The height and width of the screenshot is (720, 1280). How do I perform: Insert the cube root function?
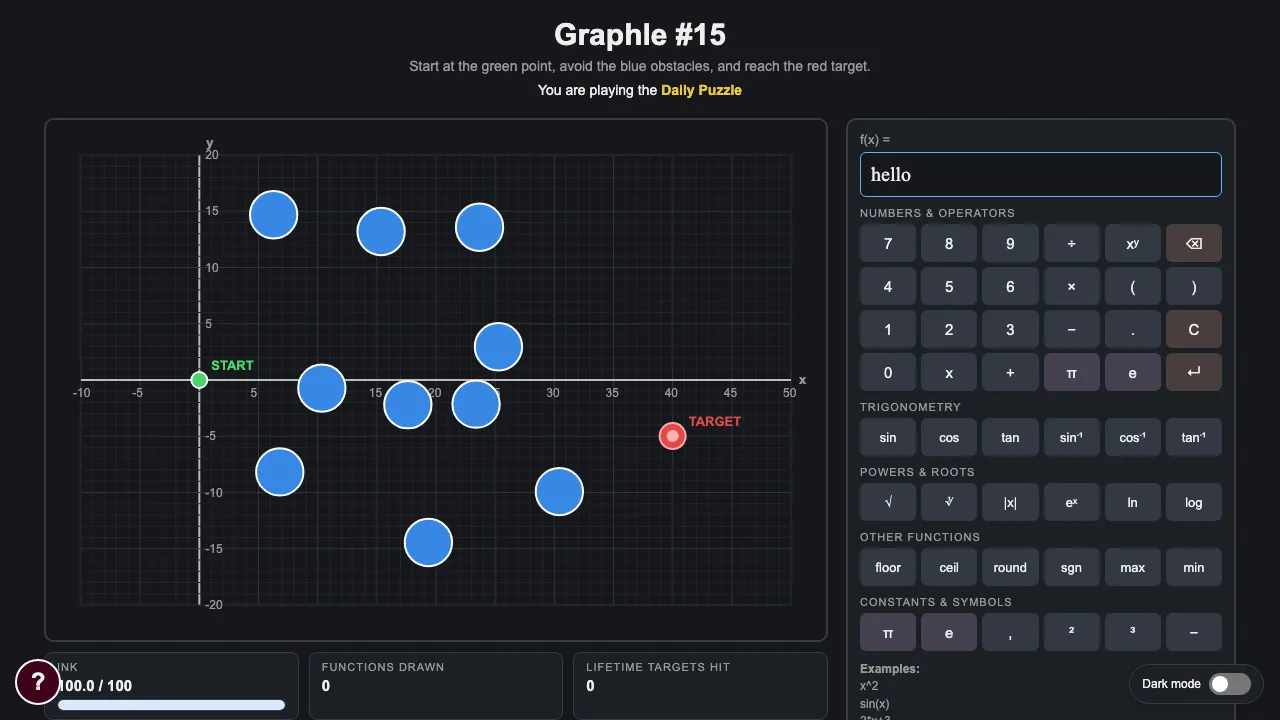[x=949, y=502]
